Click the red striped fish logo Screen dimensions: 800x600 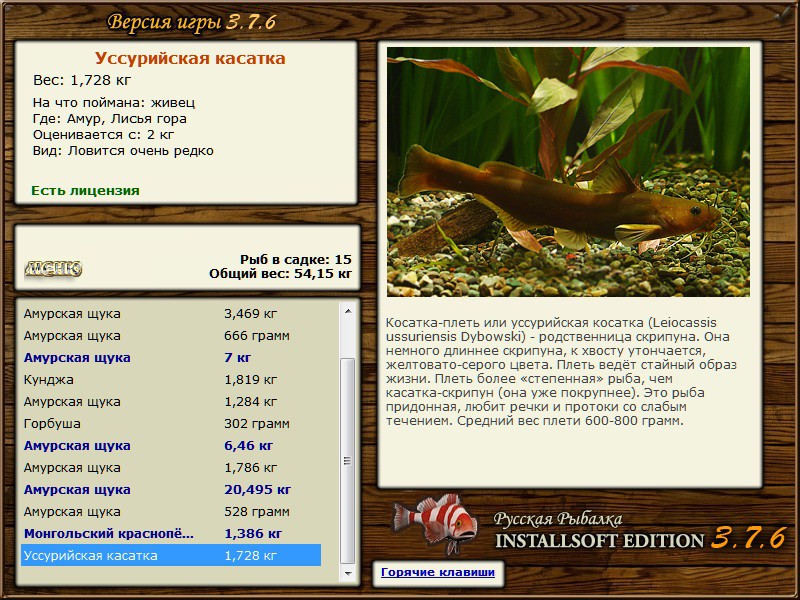pyautogui.click(x=435, y=523)
